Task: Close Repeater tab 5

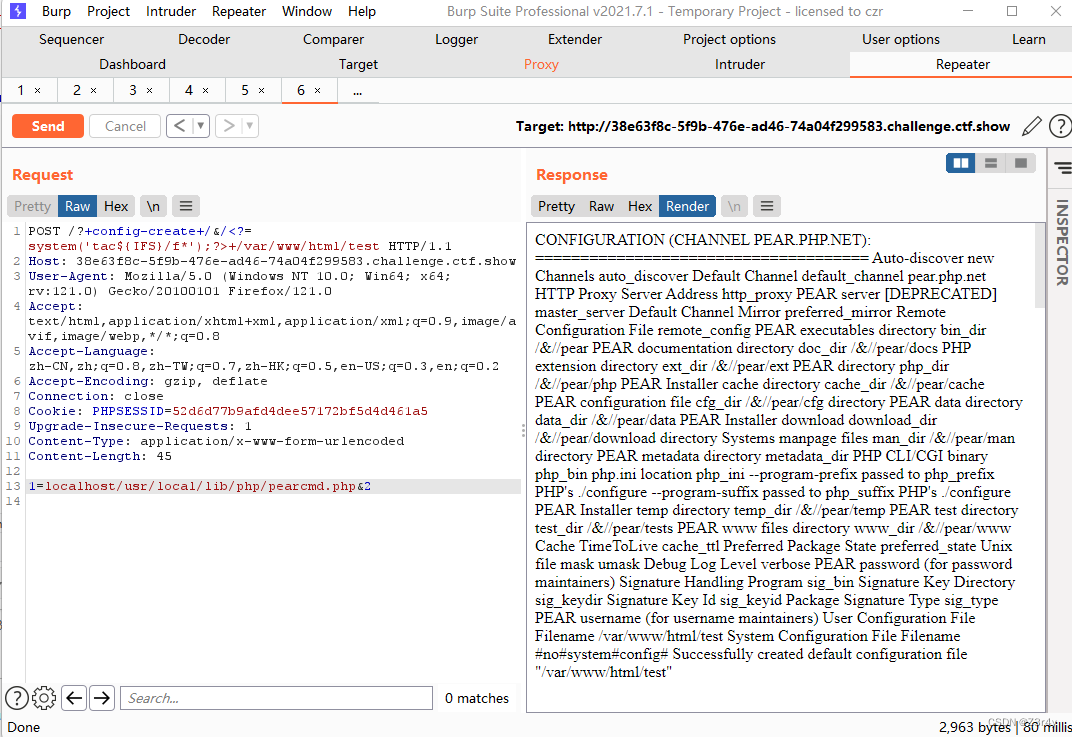Action: point(262,90)
